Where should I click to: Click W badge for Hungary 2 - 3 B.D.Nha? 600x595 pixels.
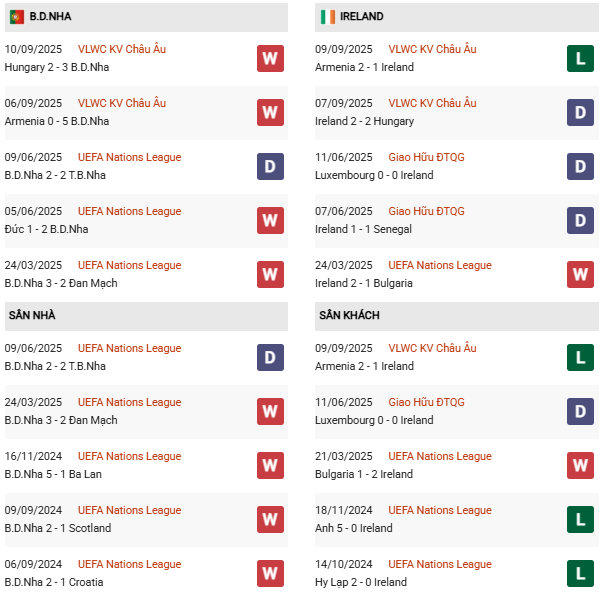tap(270, 58)
